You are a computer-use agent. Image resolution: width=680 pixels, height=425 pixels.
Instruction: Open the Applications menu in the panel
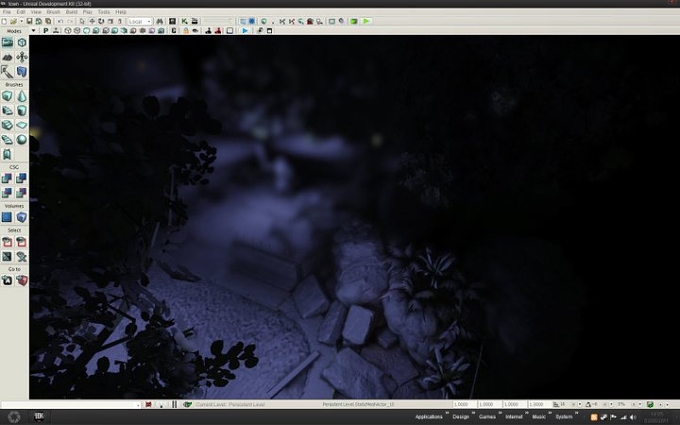(429, 417)
